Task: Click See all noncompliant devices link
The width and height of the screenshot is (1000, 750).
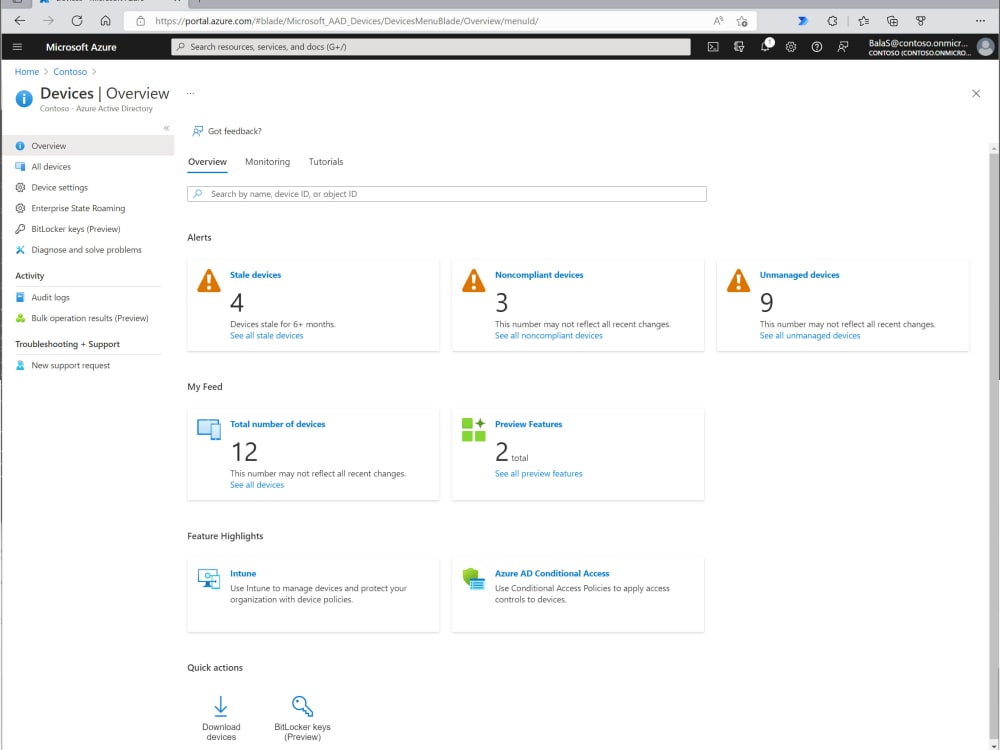Action: coord(548,335)
